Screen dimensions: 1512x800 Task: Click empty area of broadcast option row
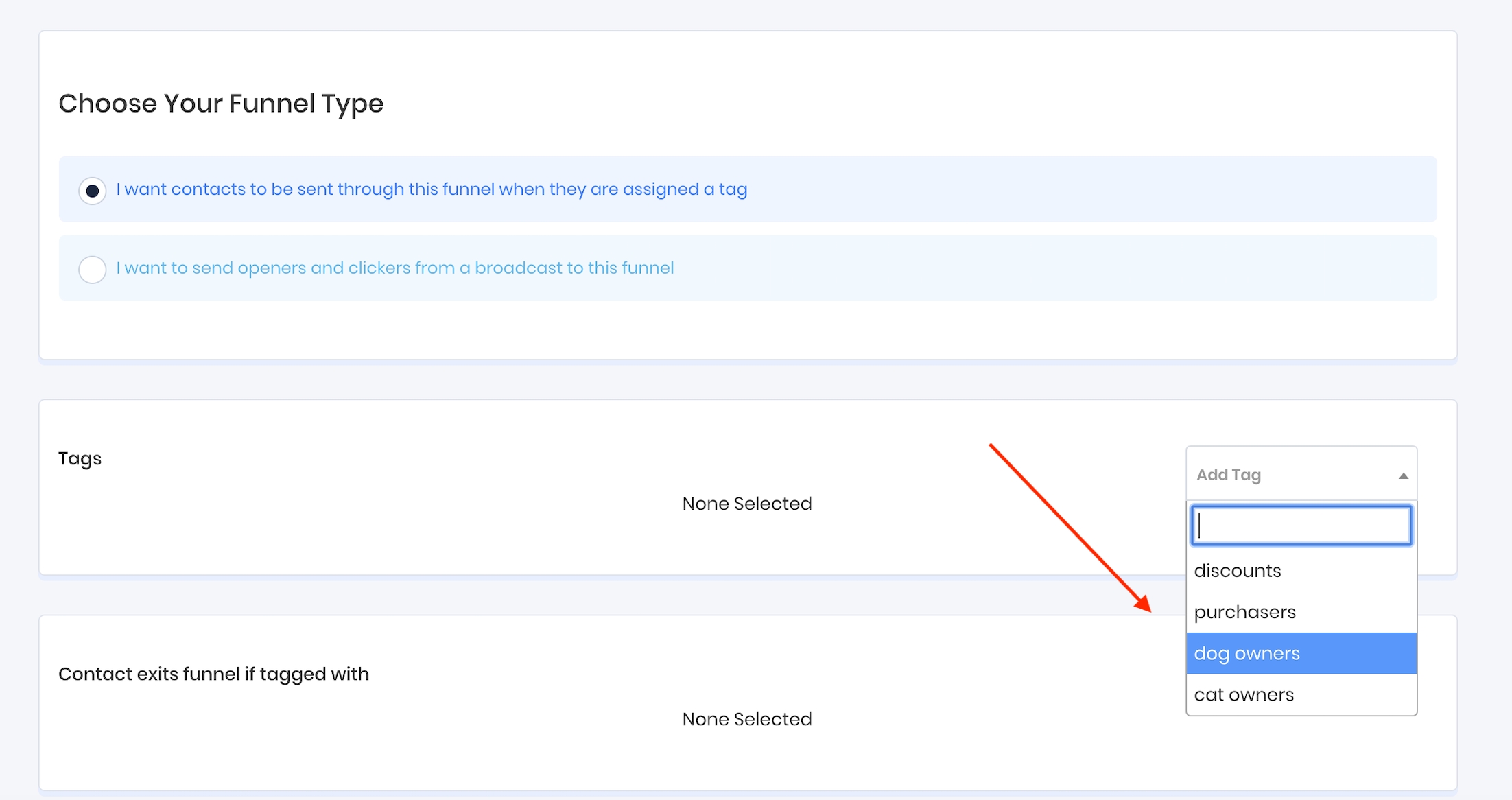(x=1029, y=268)
